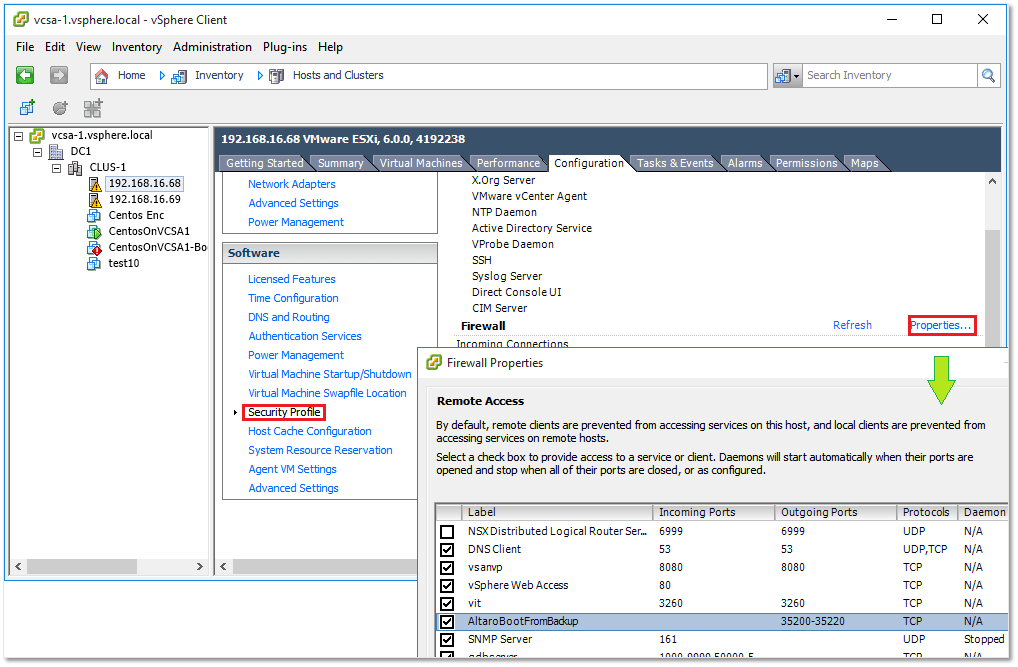Click the Inventory breadcrumb arrow
Image resolution: width=1018 pixels, height=667 pixels.
(x=162, y=76)
